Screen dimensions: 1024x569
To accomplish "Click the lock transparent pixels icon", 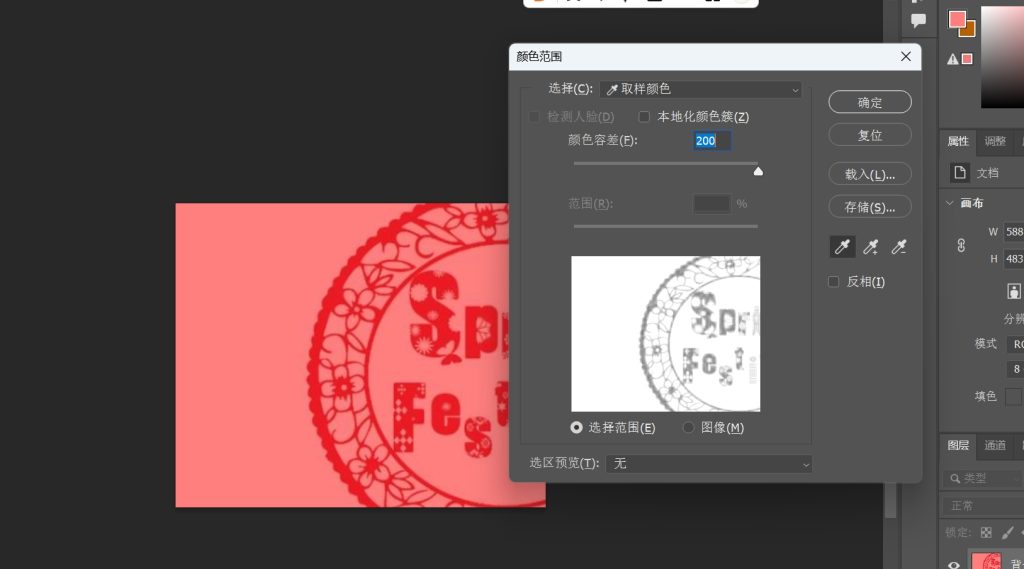I will (x=986, y=533).
